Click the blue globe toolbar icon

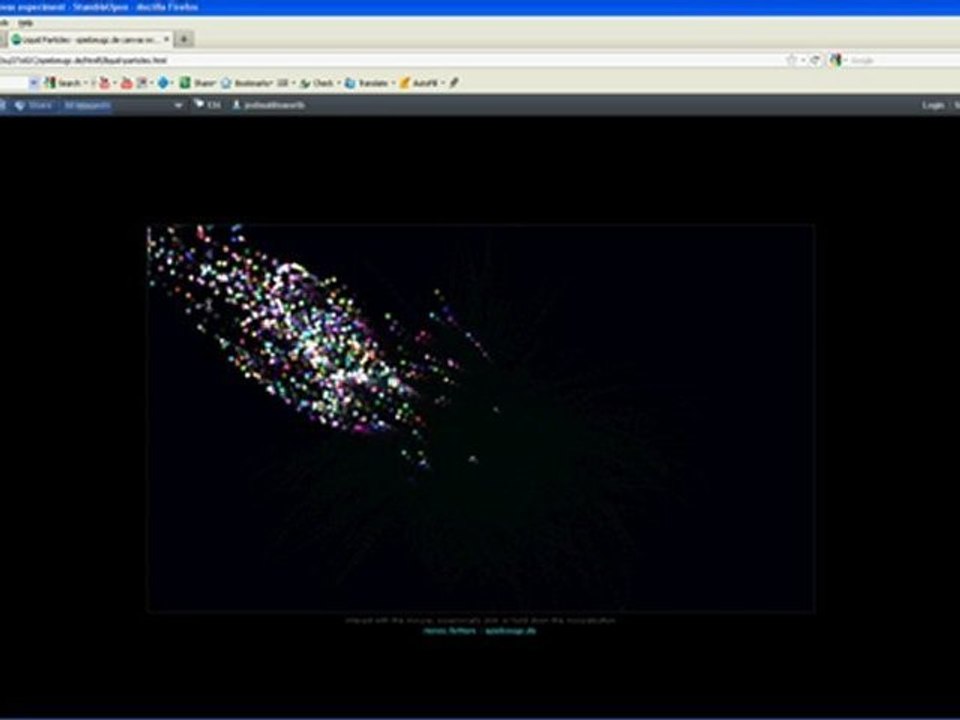[163, 83]
